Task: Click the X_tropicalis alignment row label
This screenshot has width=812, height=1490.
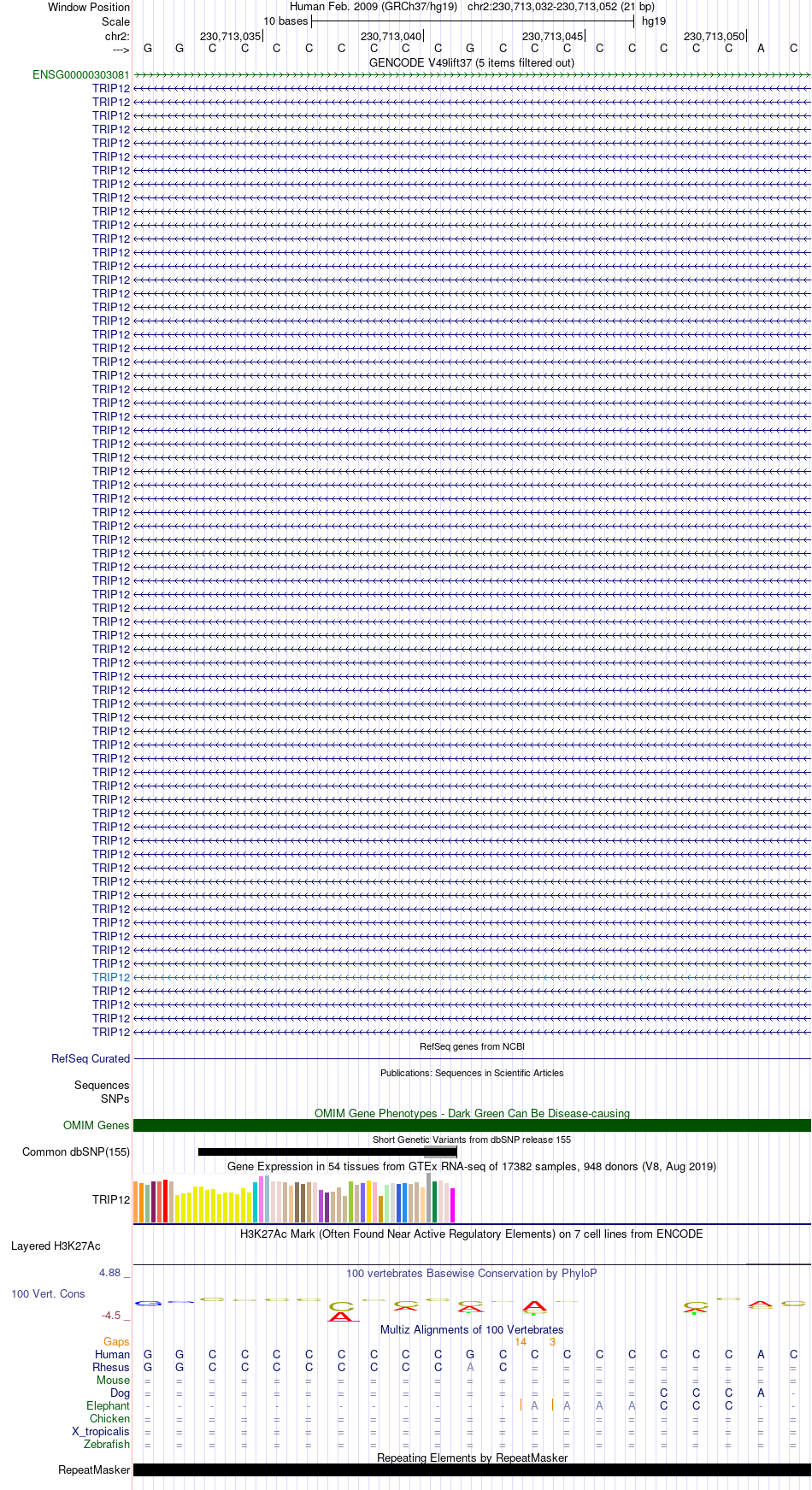Action: point(101,1432)
